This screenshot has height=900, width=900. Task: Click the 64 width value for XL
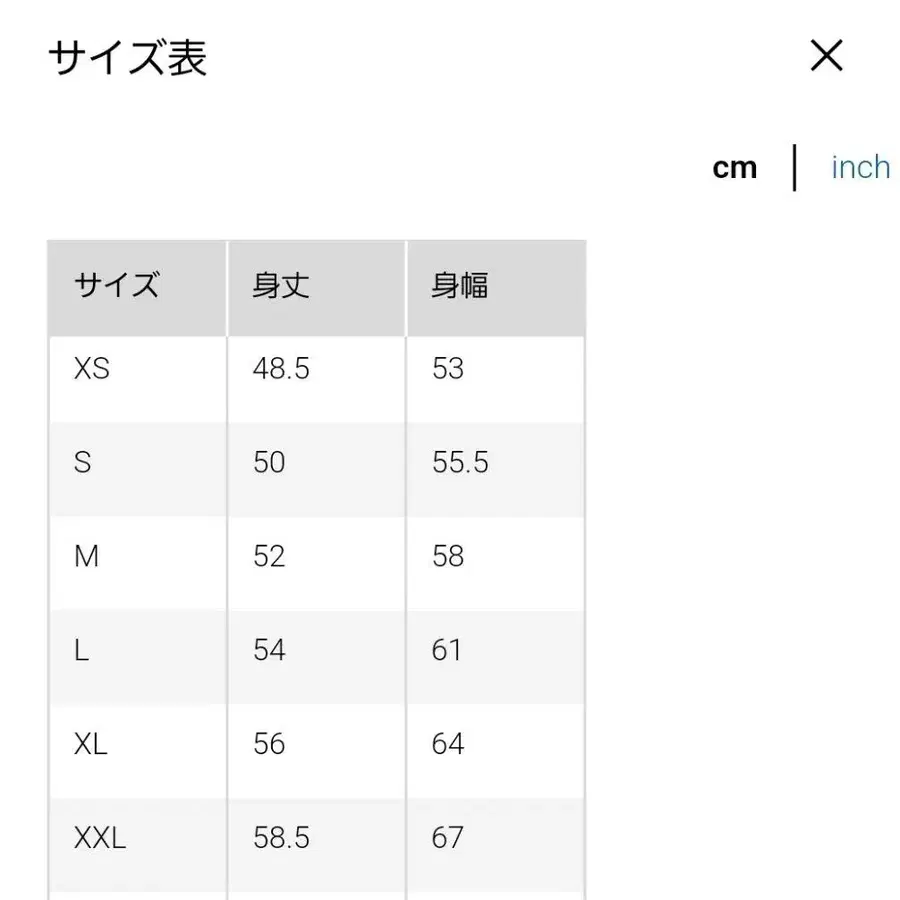tap(447, 744)
